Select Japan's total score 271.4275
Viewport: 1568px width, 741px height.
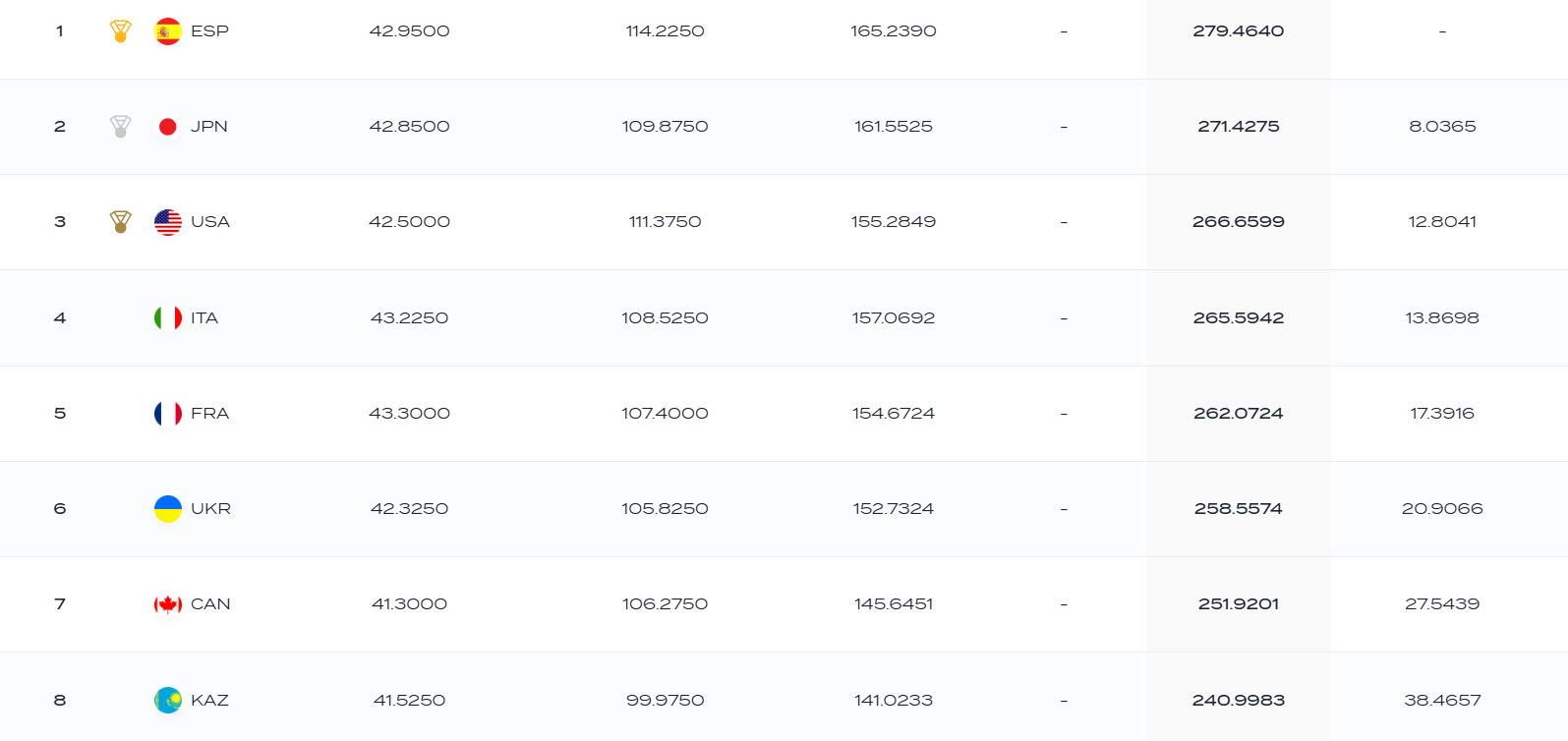1239,127
